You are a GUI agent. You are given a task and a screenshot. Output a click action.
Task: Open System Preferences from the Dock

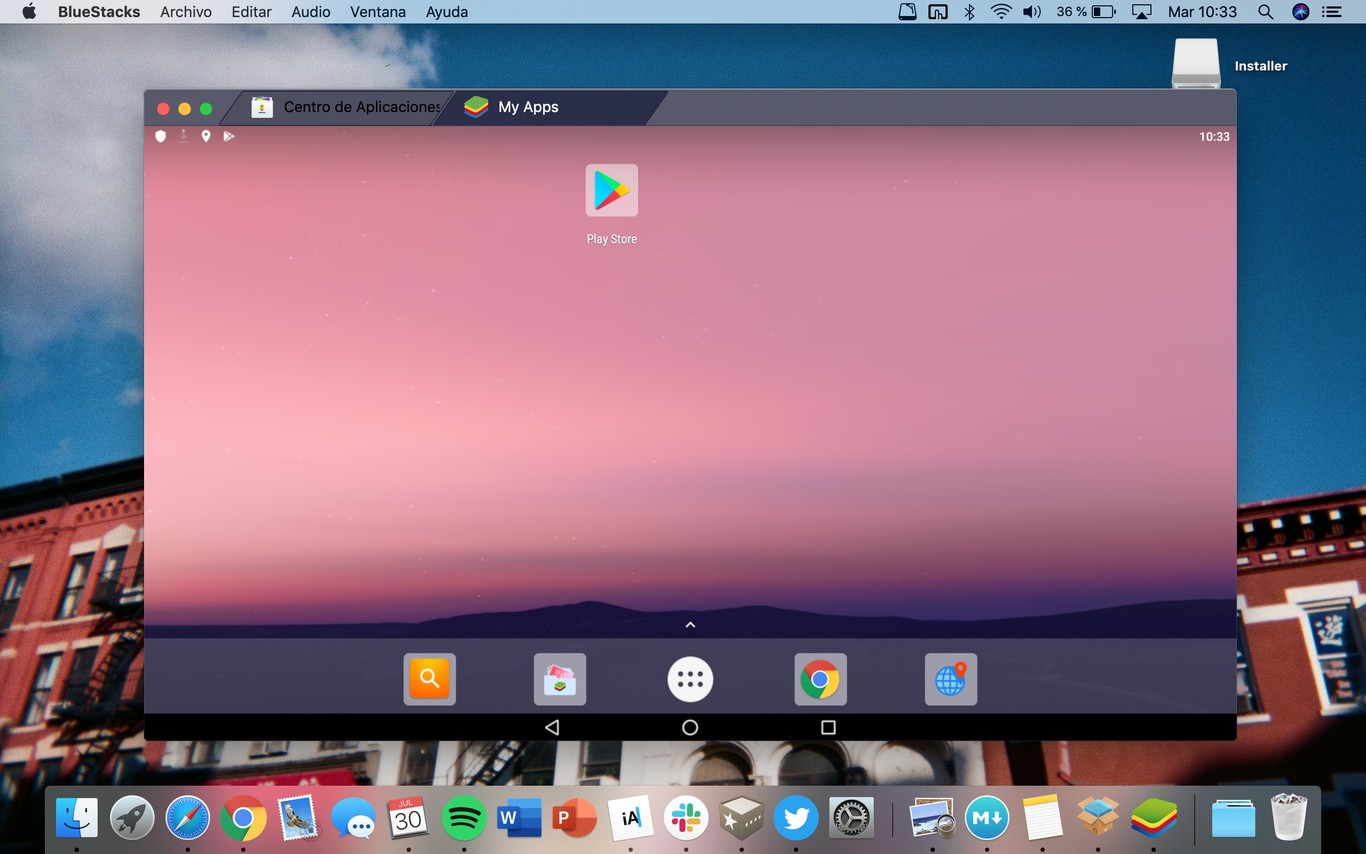[x=851, y=818]
